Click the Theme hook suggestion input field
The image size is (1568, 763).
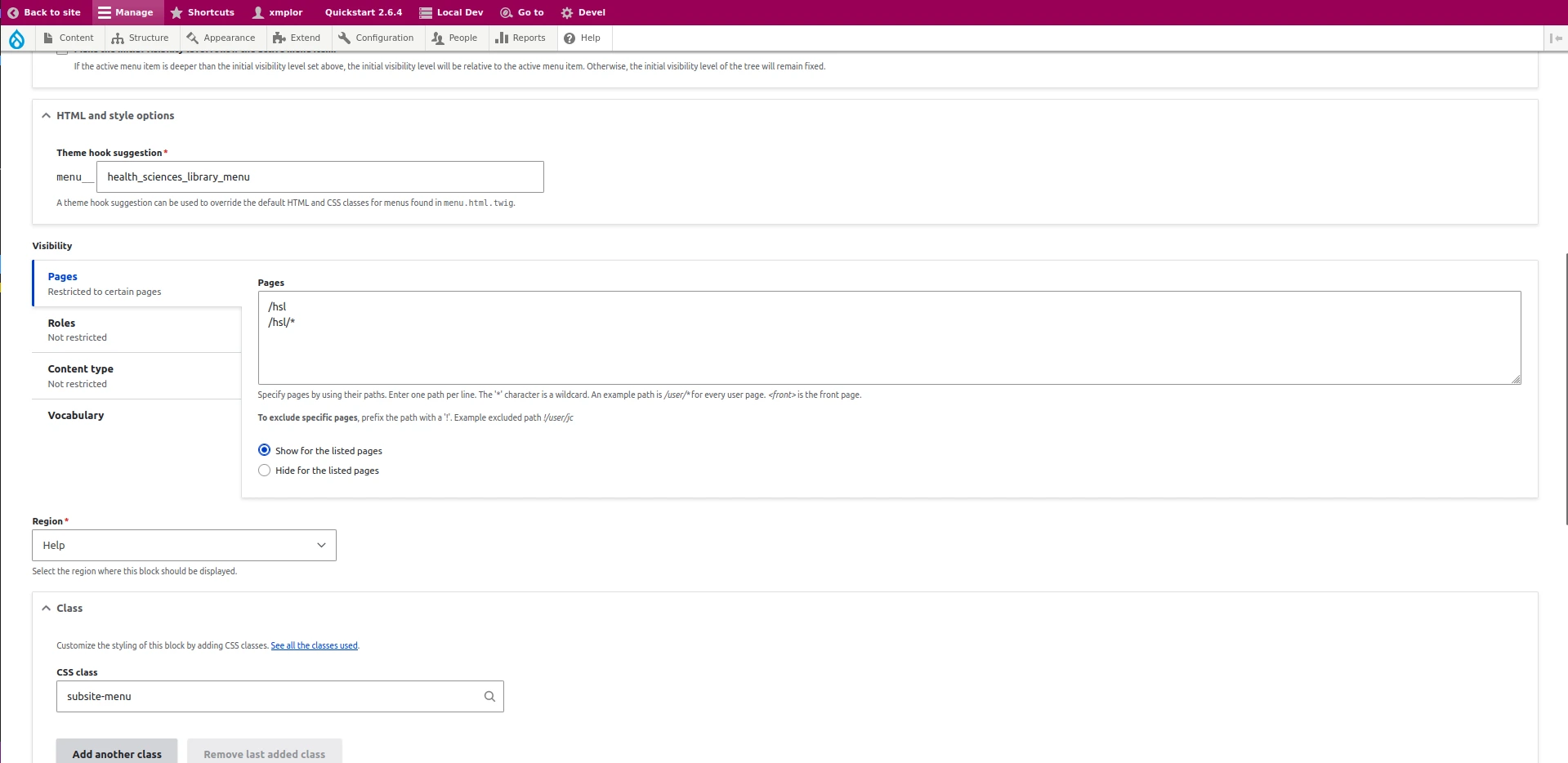pyautogui.click(x=320, y=176)
